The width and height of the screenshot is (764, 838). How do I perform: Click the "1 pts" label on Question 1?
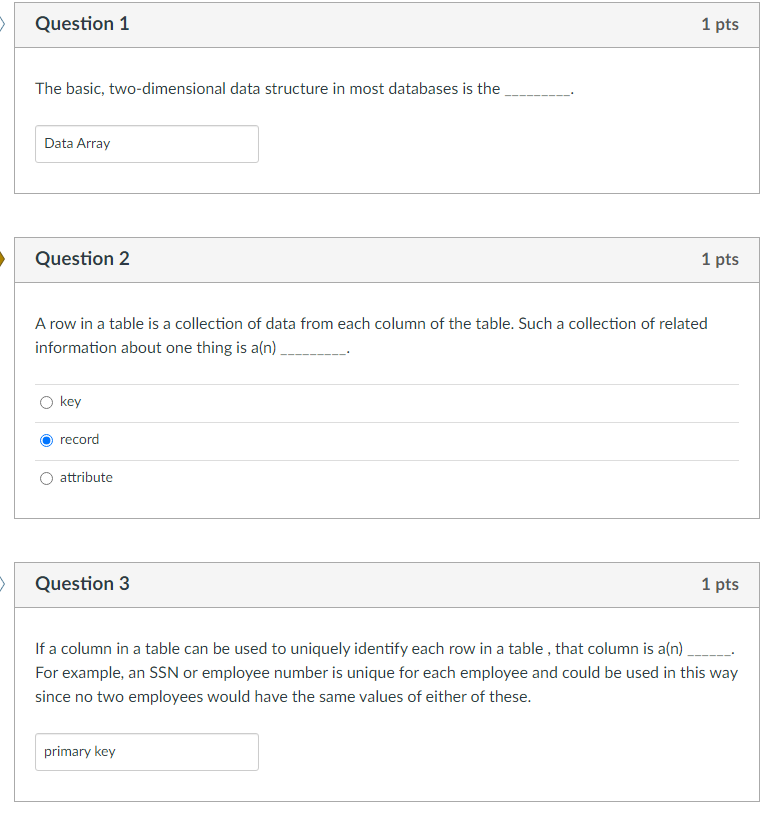point(720,23)
